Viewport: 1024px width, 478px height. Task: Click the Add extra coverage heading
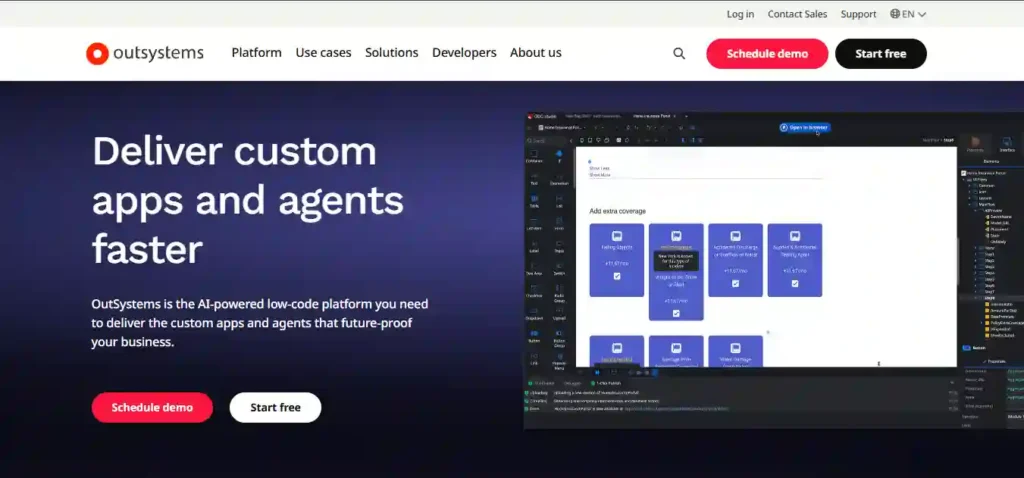click(x=618, y=211)
